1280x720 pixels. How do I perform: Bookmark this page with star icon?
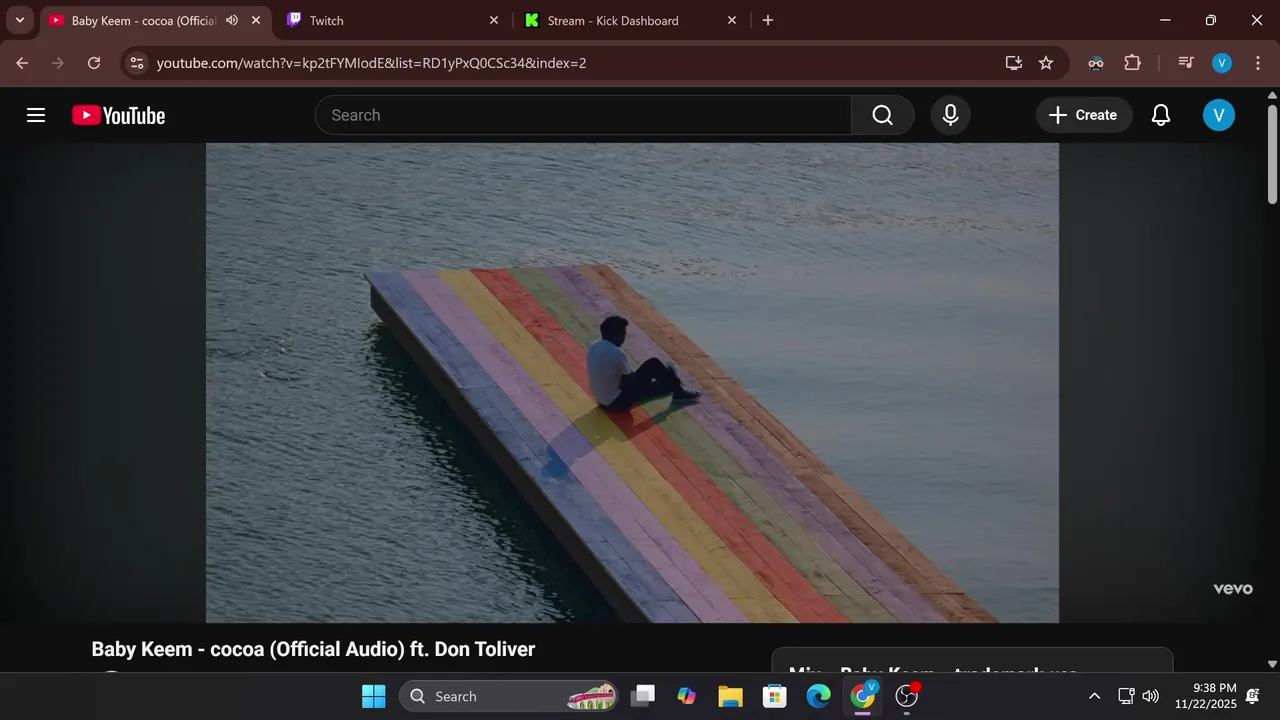point(1046,63)
